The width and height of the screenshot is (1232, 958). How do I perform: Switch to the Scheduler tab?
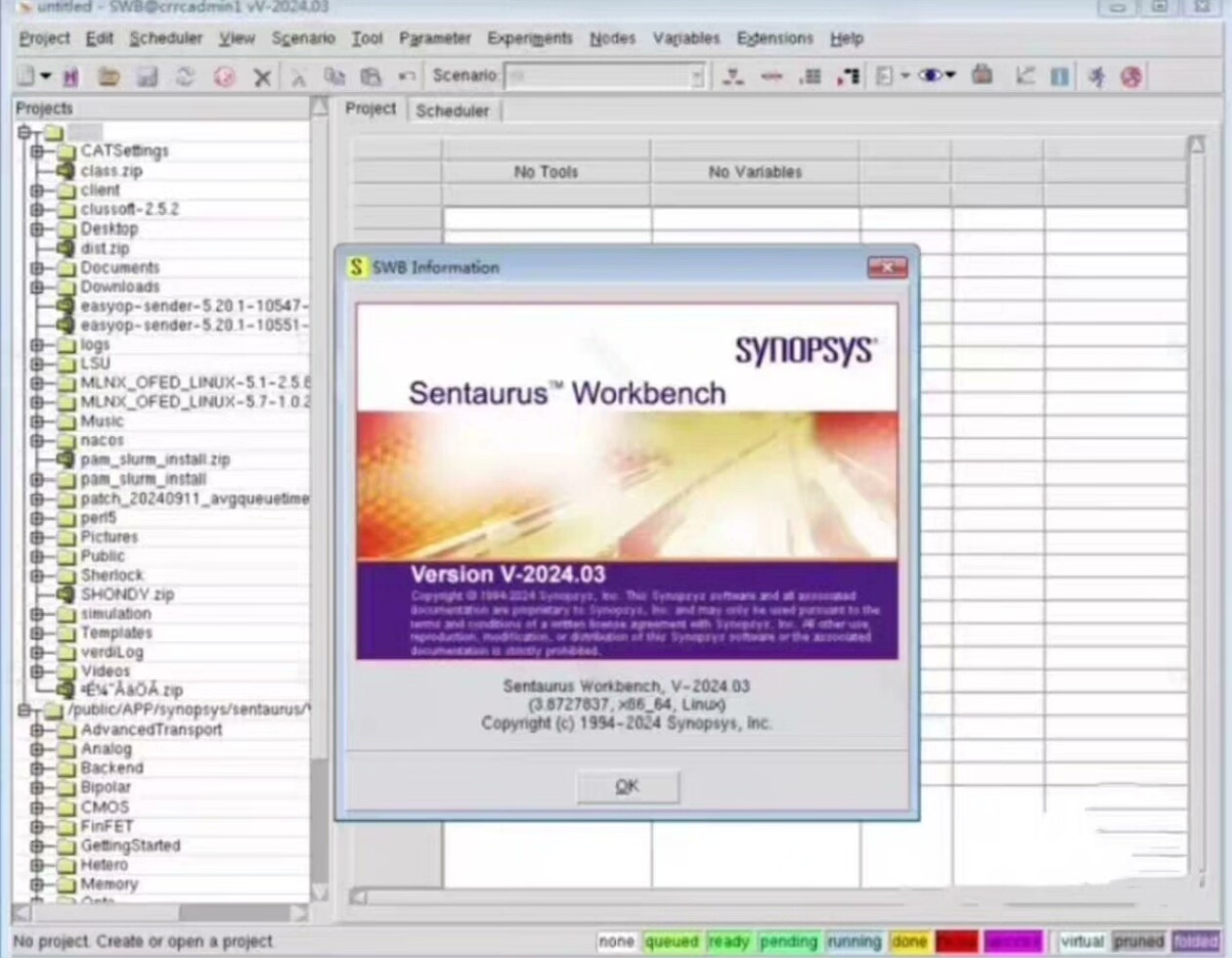pos(452,110)
